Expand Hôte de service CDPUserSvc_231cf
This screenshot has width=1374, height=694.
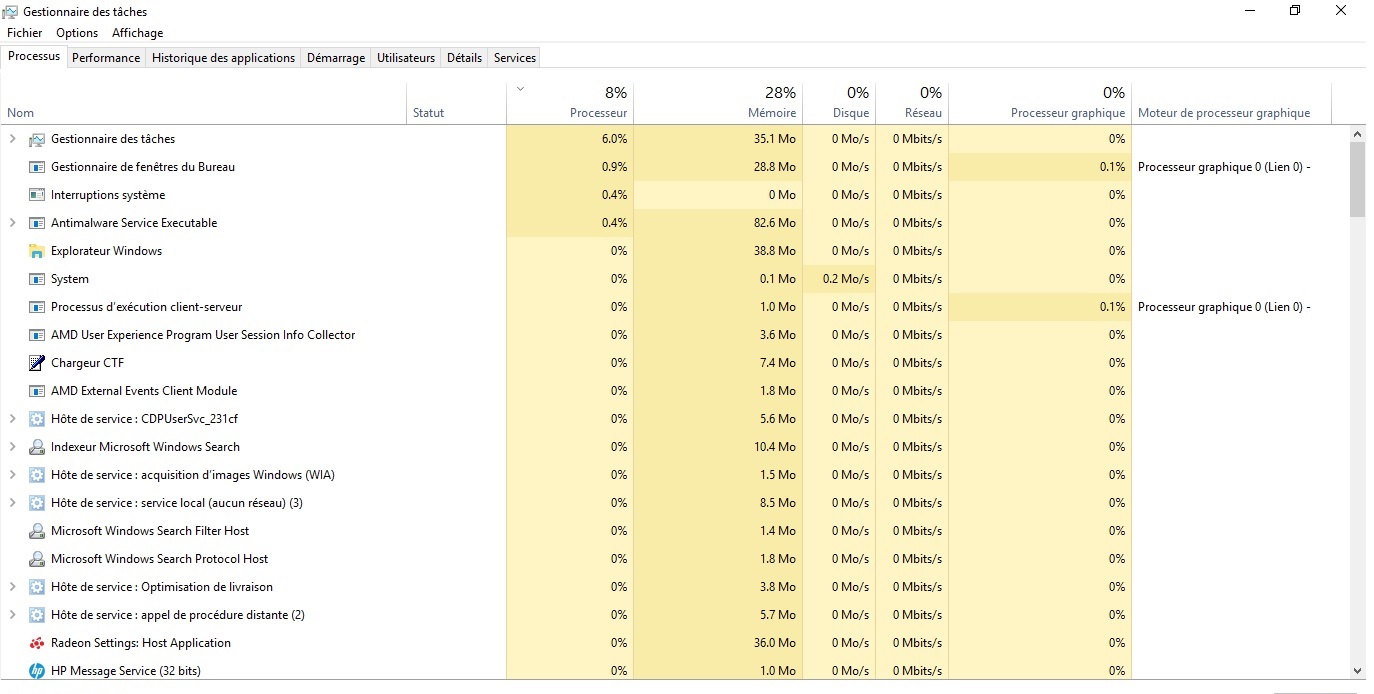click(x=12, y=419)
